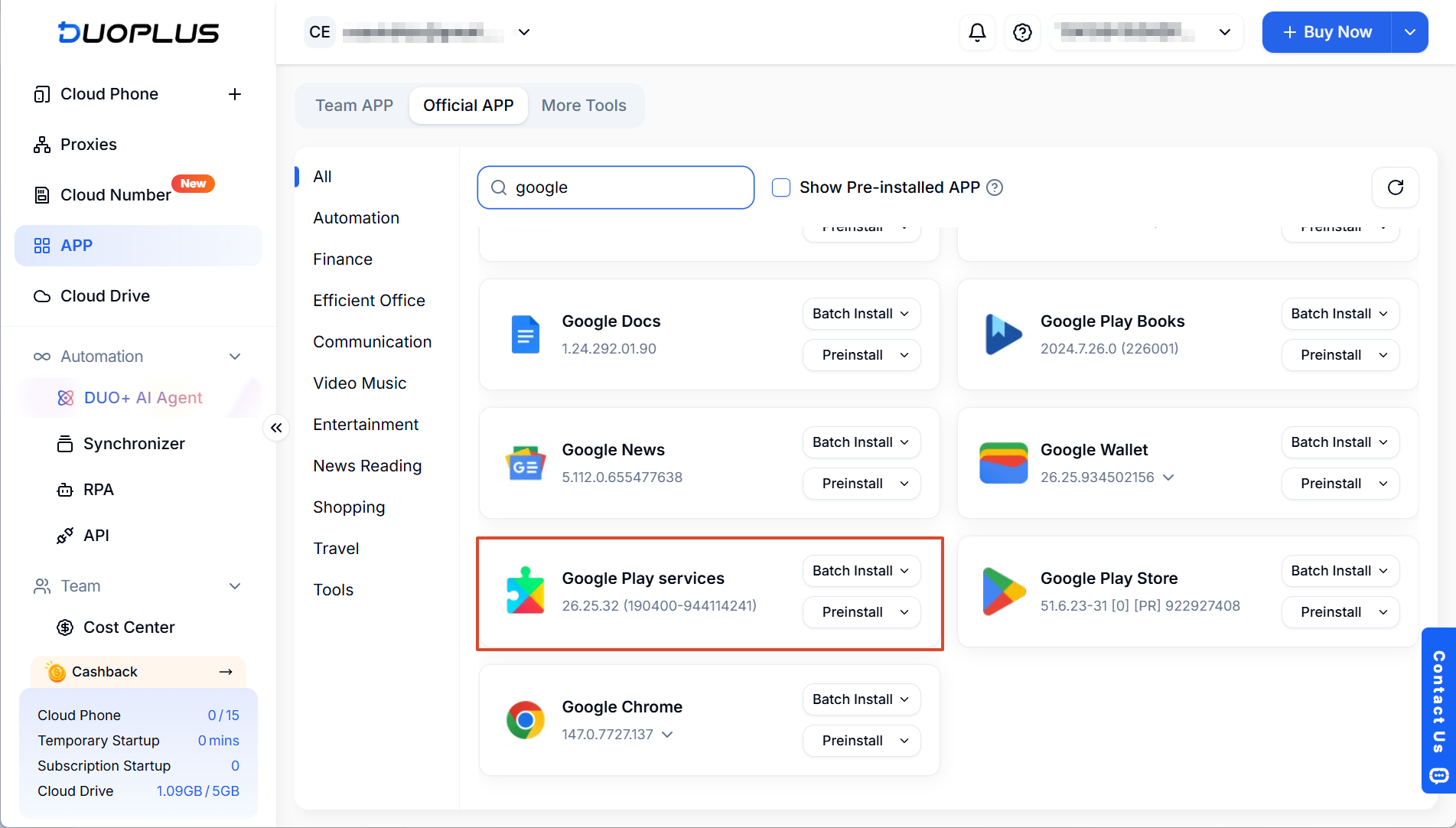
Task: Select the News Reading category
Action: [367, 466]
